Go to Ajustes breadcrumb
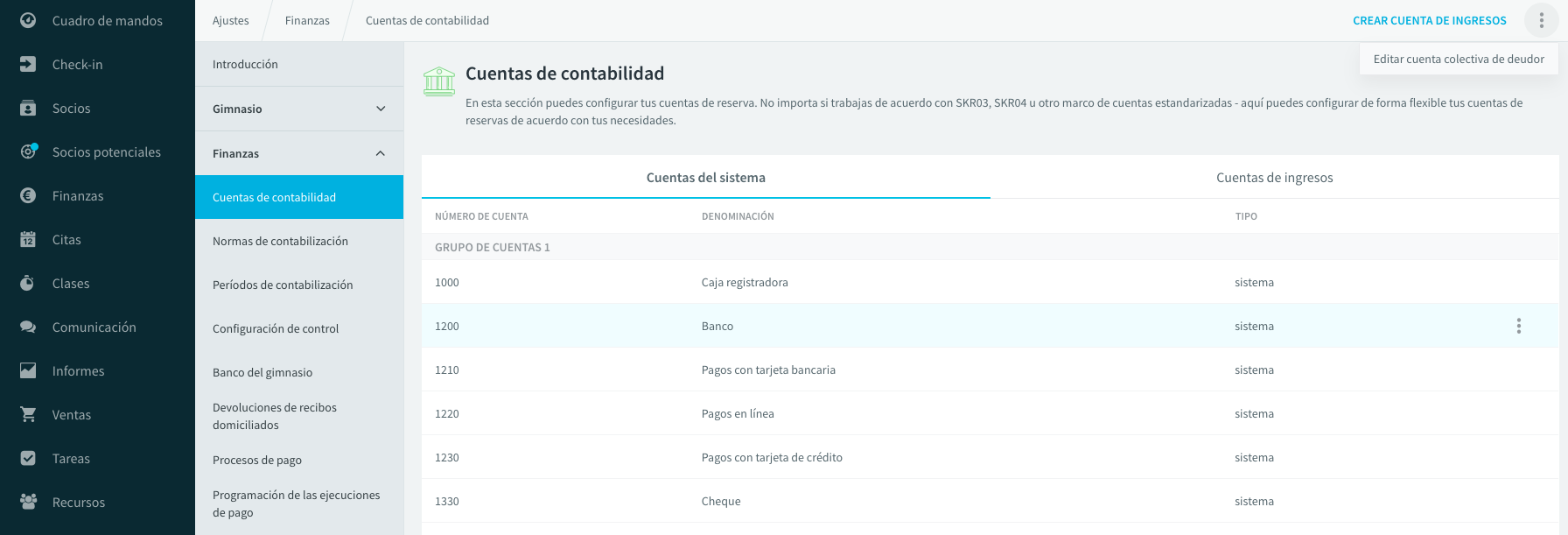The image size is (1568, 535). click(231, 20)
